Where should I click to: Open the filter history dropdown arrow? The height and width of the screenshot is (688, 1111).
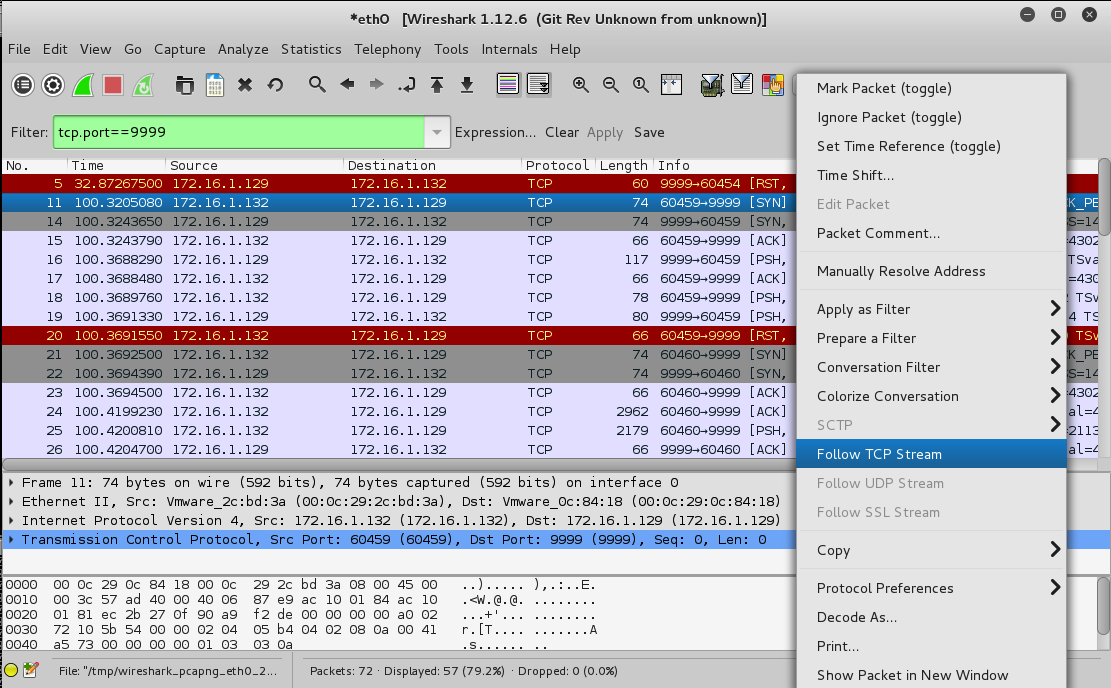coord(436,132)
